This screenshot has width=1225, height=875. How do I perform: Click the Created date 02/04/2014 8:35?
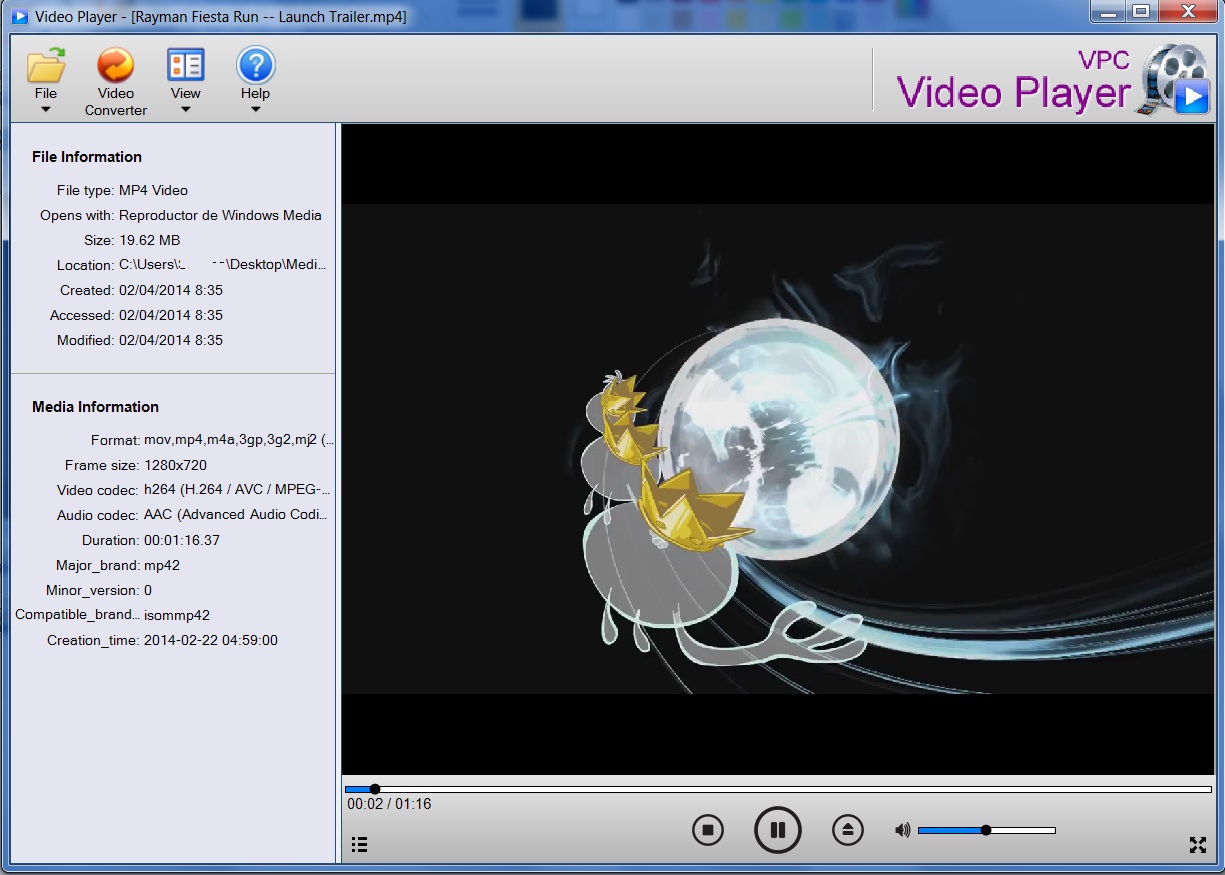170,290
